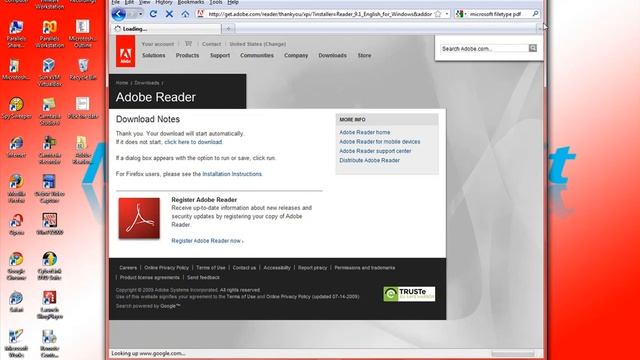Click United States (Change) region link
The width and height of the screenshot is (640, 360).
point(258,44)
